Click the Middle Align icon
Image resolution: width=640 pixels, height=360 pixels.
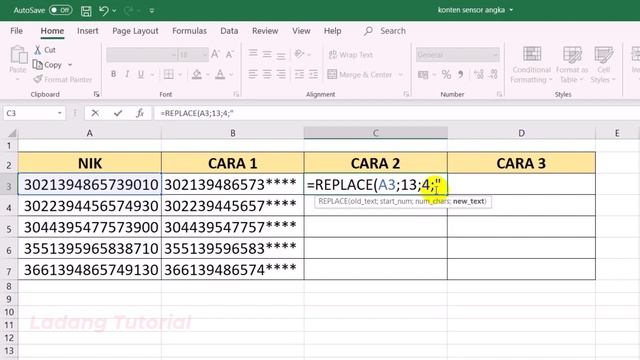tap(267, 54)
